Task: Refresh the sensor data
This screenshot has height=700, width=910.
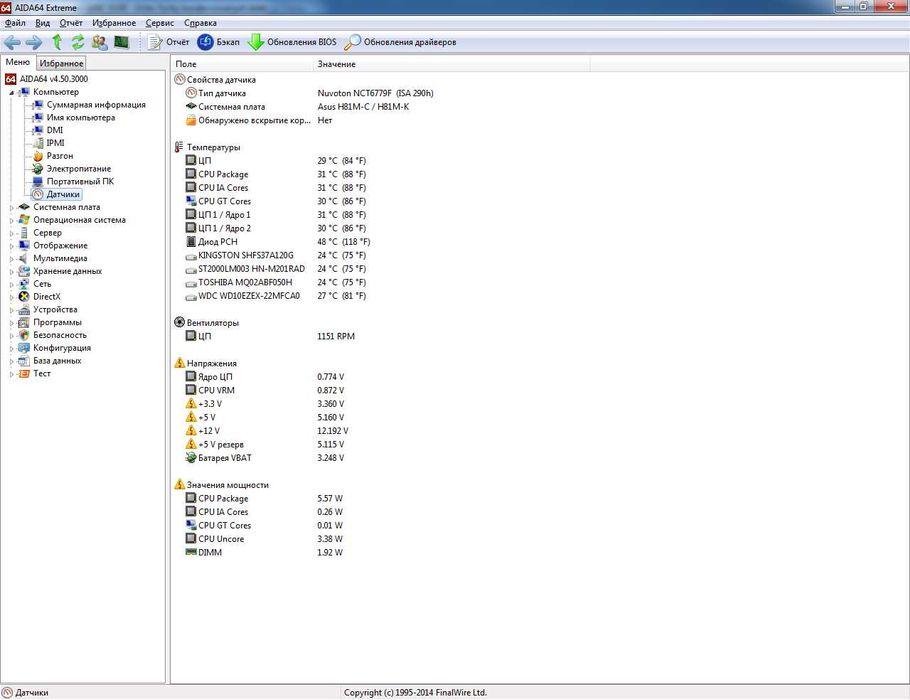Action: pyautogui.click(x=78, y=42)
